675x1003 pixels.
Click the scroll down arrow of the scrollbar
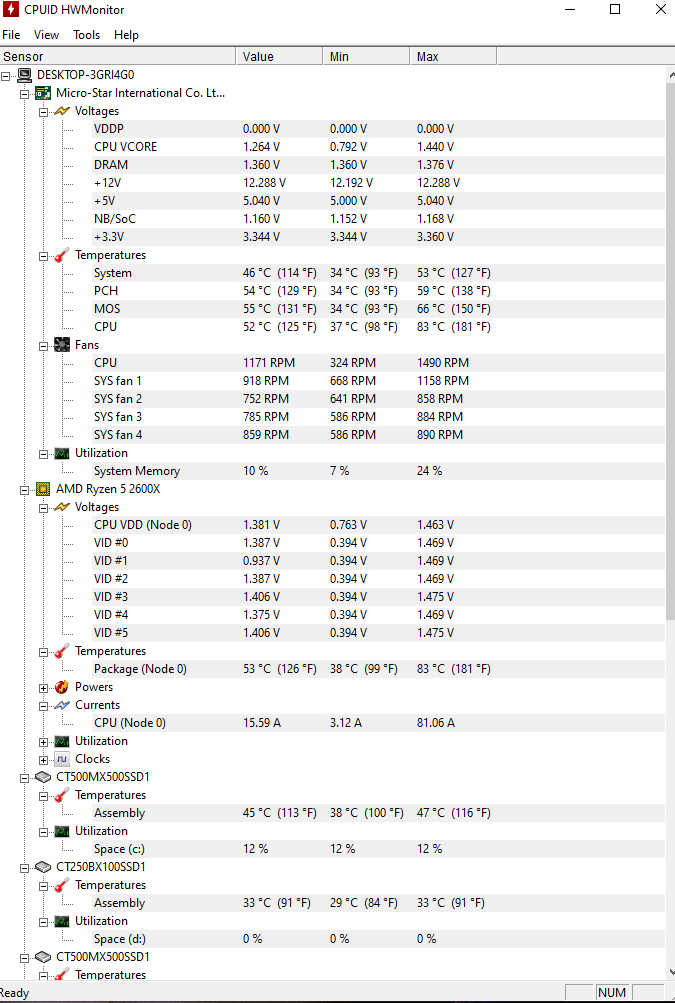pos(669,972)
